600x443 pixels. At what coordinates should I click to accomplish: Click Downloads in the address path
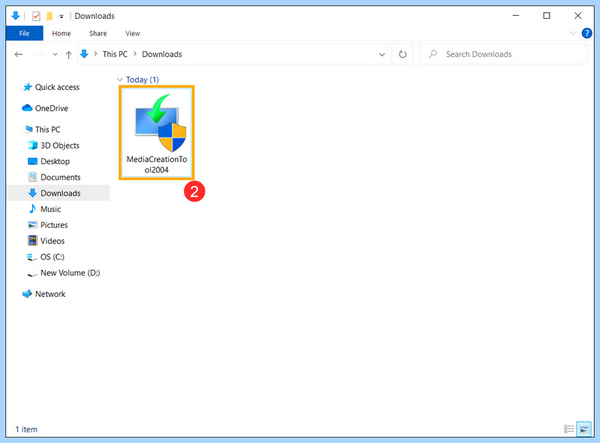[x=162, y=54]
